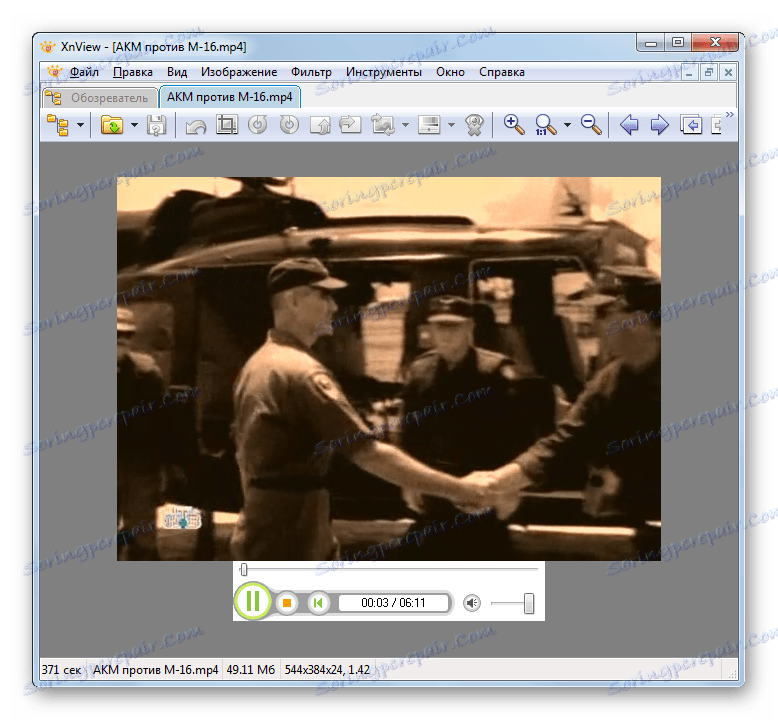
Task: Expand the convert icon dropdown arrow
Action: [405, 125]
